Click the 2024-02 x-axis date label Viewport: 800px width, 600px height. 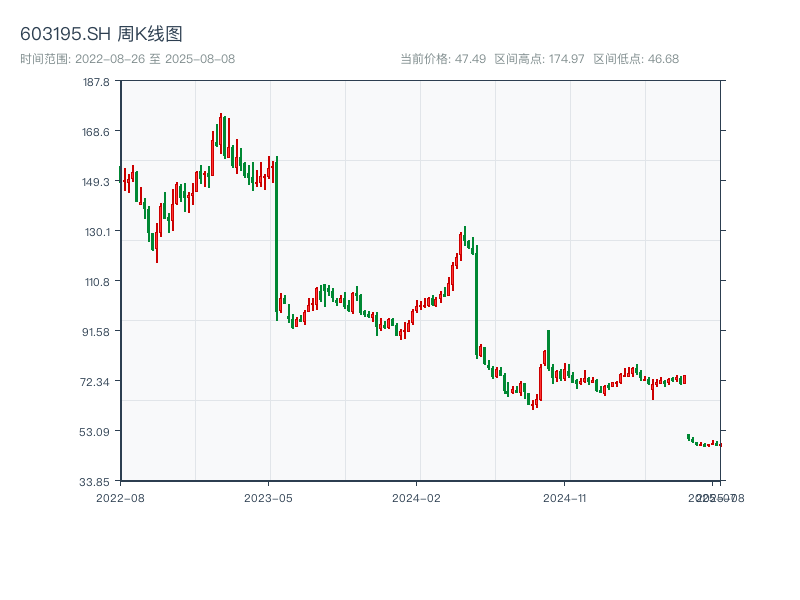(x=417, y=497)
